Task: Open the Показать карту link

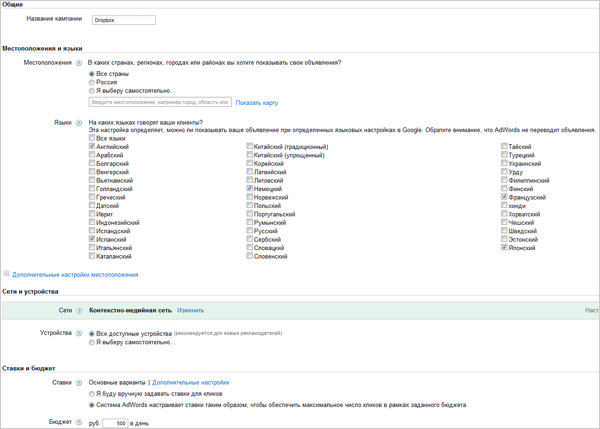Action: (257, 102)
